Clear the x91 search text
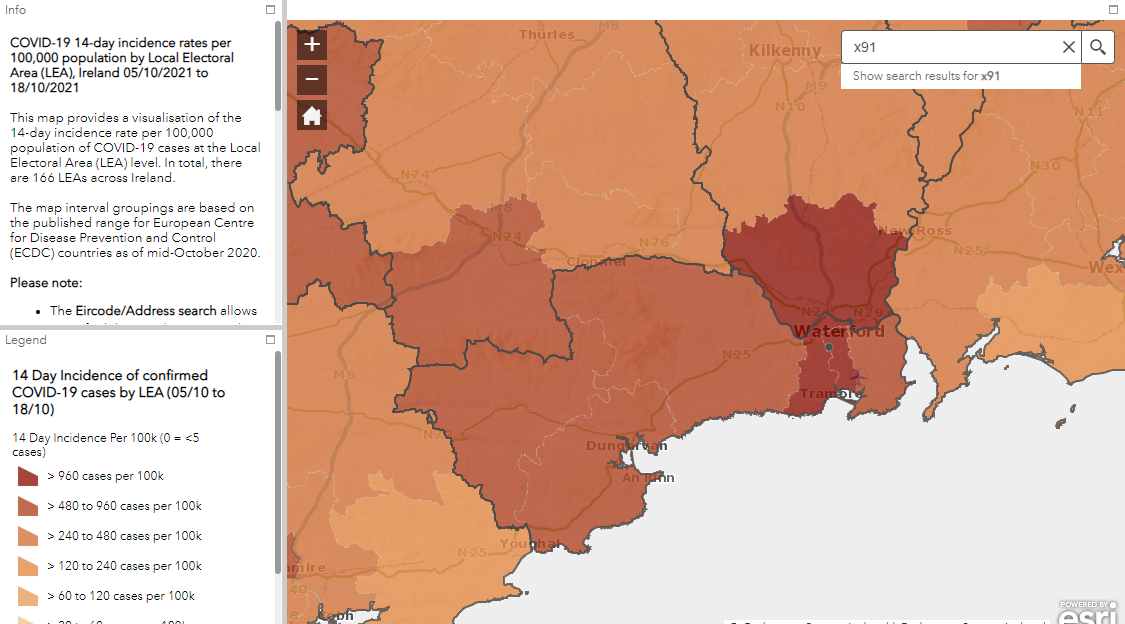The image size is (1125, 624). [1068, 47]
